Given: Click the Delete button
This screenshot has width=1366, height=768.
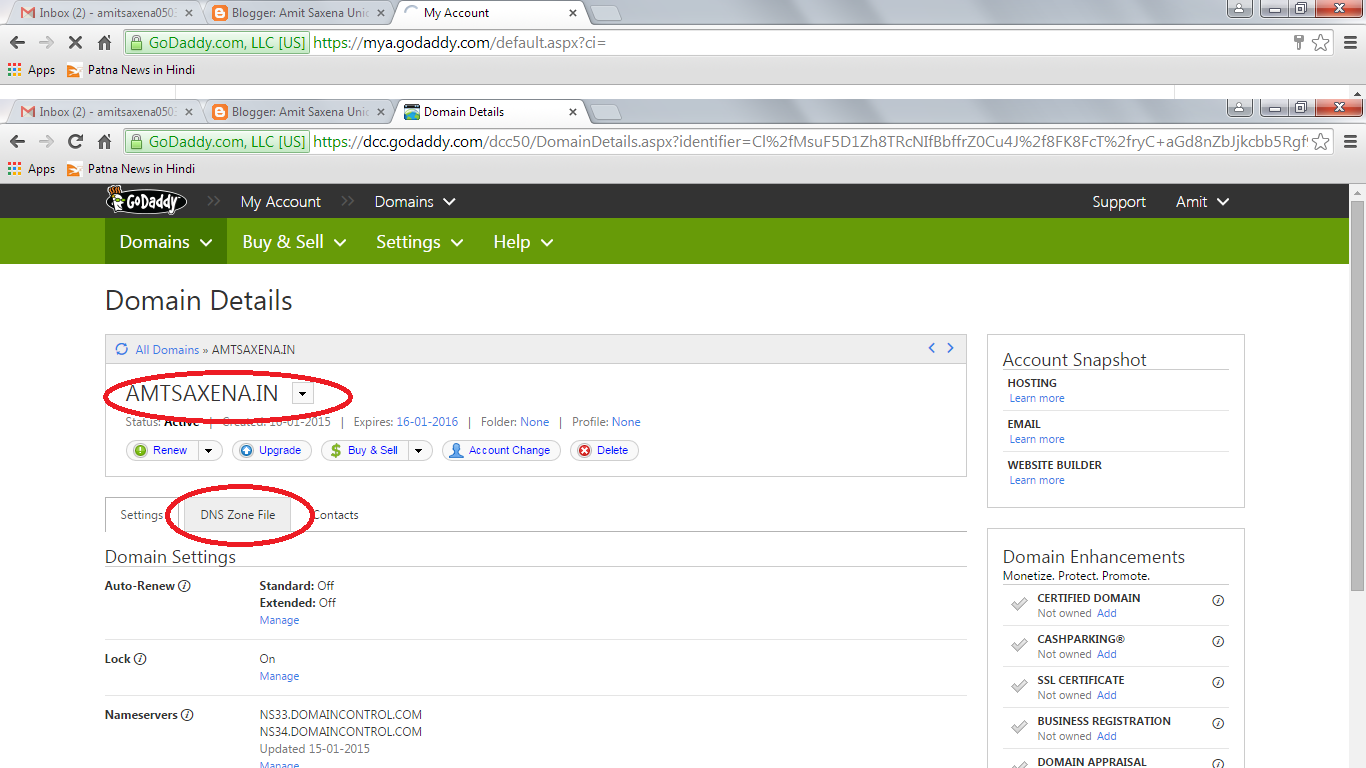Looking at the screenshot, I should point(604,451).
